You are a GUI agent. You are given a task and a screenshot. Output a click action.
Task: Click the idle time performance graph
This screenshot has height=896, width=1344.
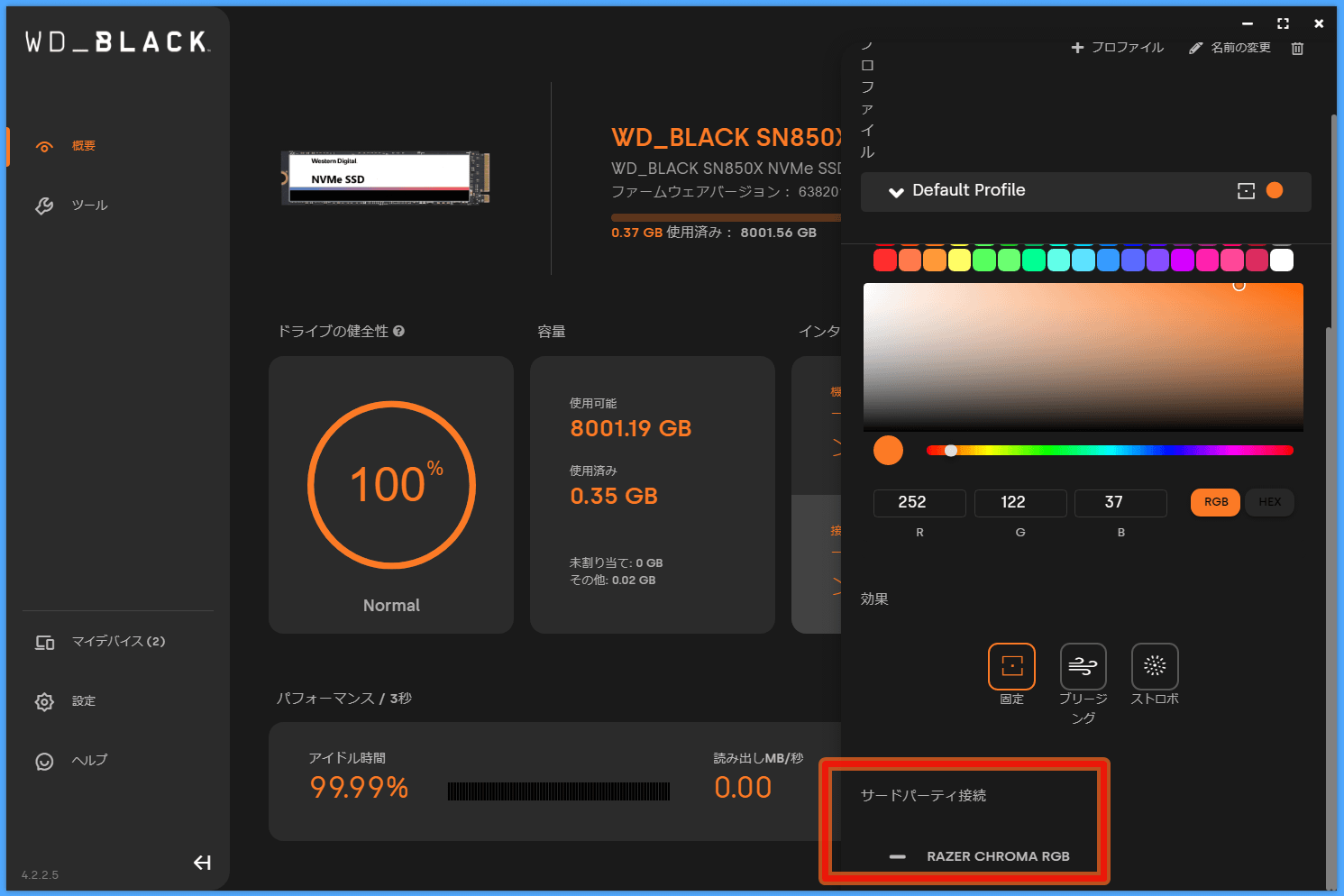coord(559,791)
